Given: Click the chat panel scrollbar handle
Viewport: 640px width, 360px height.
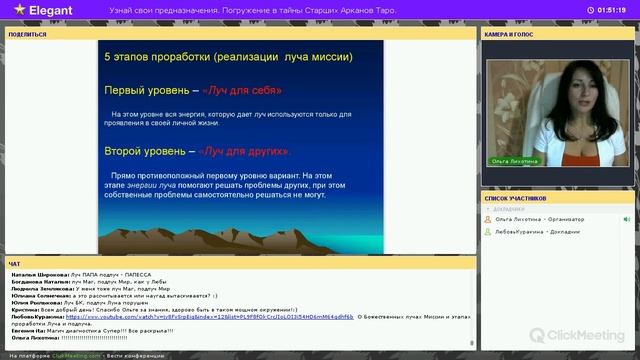Looking at the screenshot, I should pyautogui.click(x=472, y=343).
